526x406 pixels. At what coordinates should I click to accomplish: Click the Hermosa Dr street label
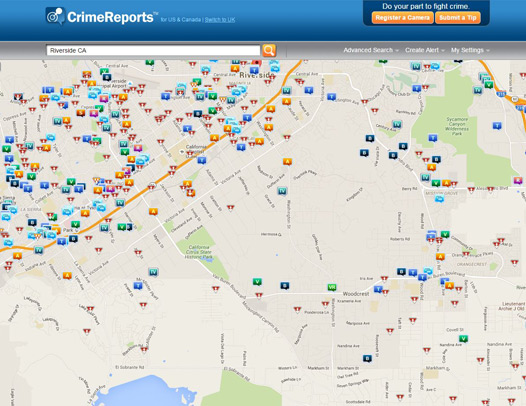(271, 234)
